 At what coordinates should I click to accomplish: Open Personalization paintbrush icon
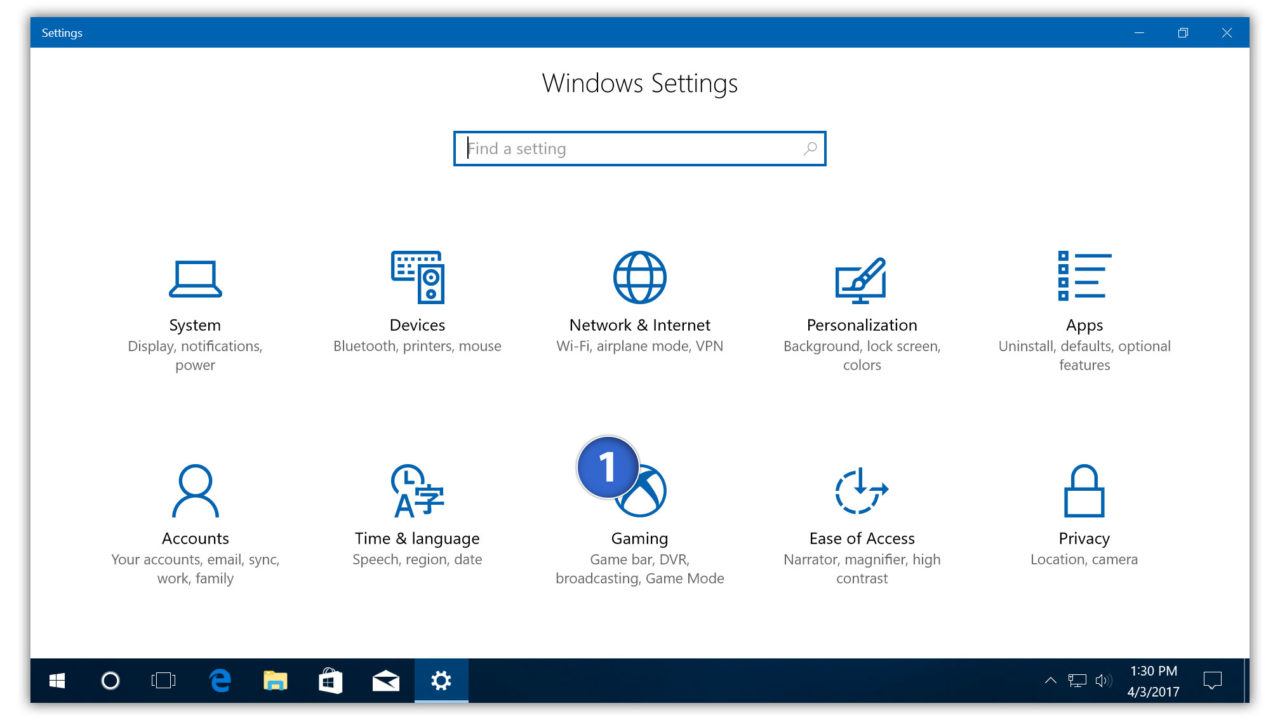[861, 281]
